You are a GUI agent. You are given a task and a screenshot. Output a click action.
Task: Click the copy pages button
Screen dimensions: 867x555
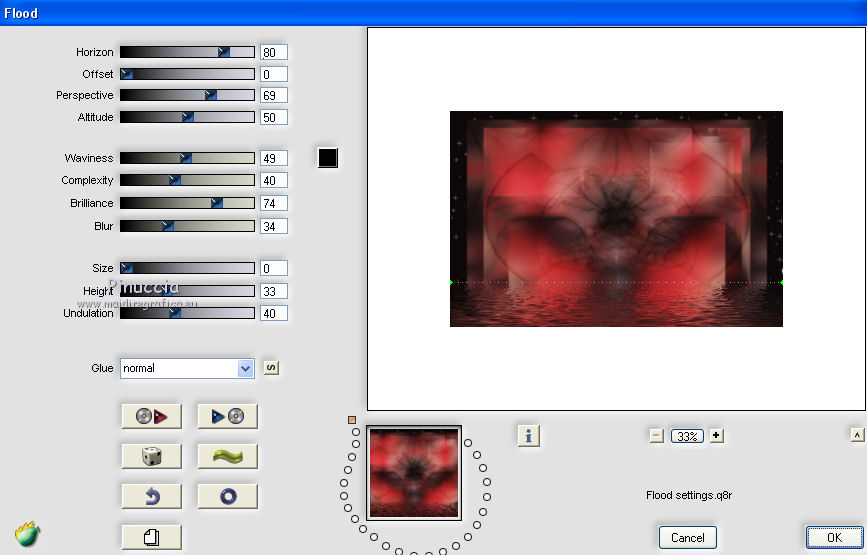tap(152, 537)
